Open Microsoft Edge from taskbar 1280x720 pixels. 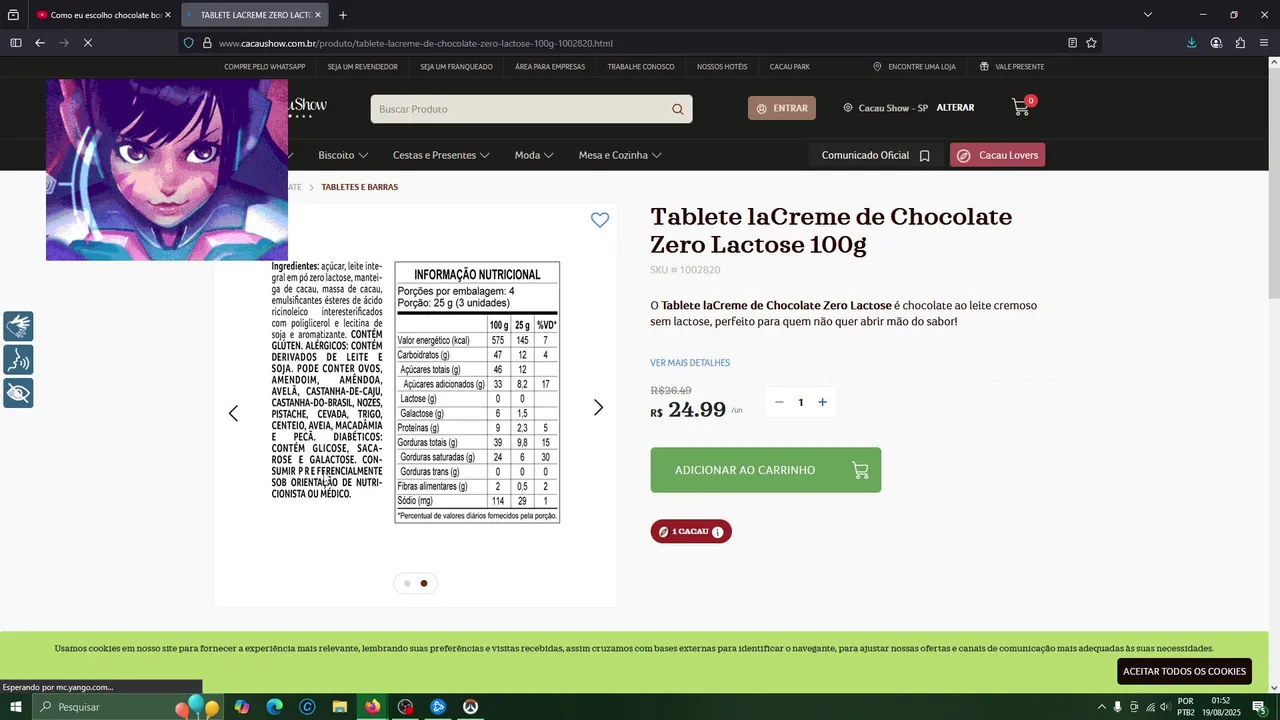click(274, 707)
